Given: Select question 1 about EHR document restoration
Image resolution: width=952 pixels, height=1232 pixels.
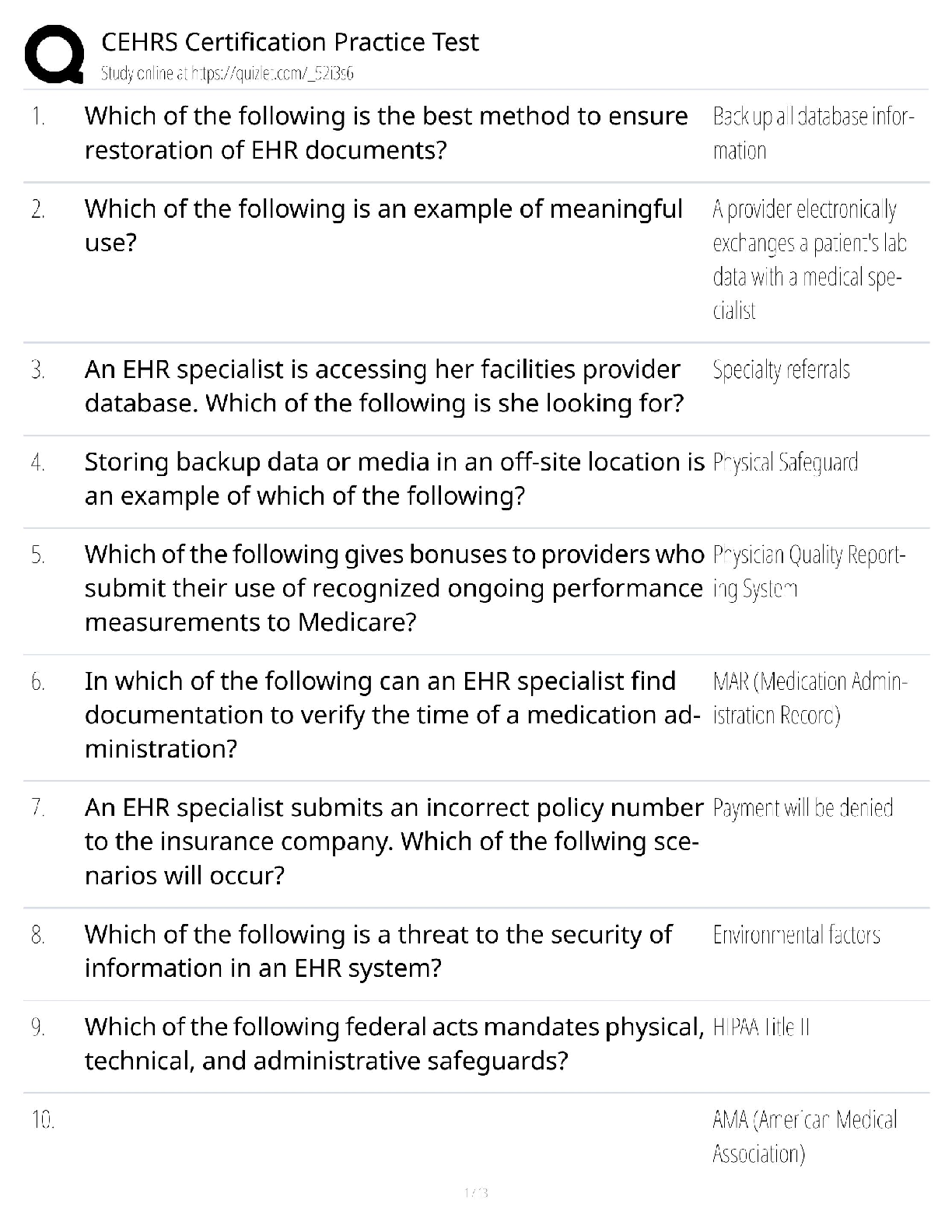Looking at the screenshot, I should tap(386, 133).
